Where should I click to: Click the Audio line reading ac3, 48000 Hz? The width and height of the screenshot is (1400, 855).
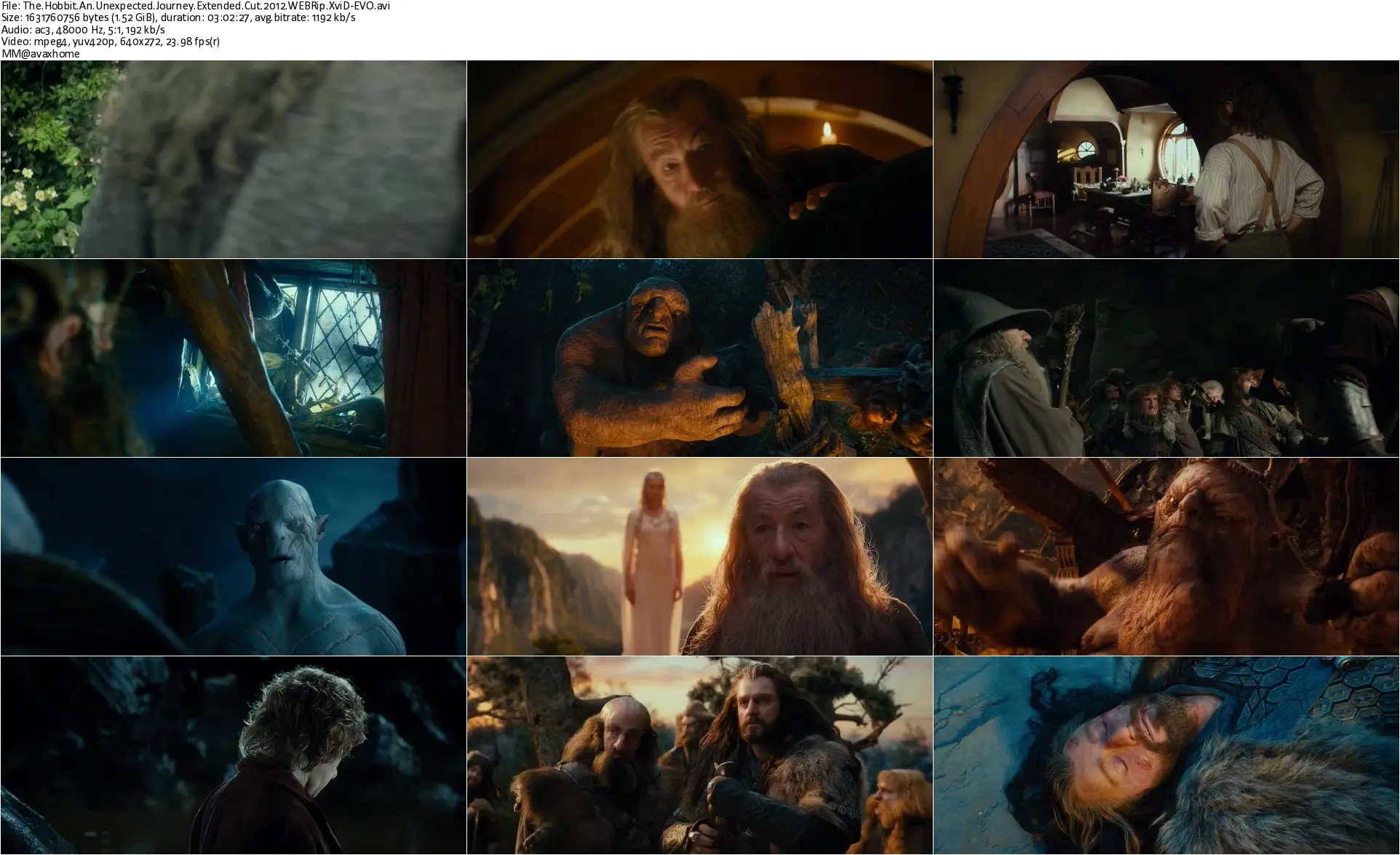coord(84,30)
